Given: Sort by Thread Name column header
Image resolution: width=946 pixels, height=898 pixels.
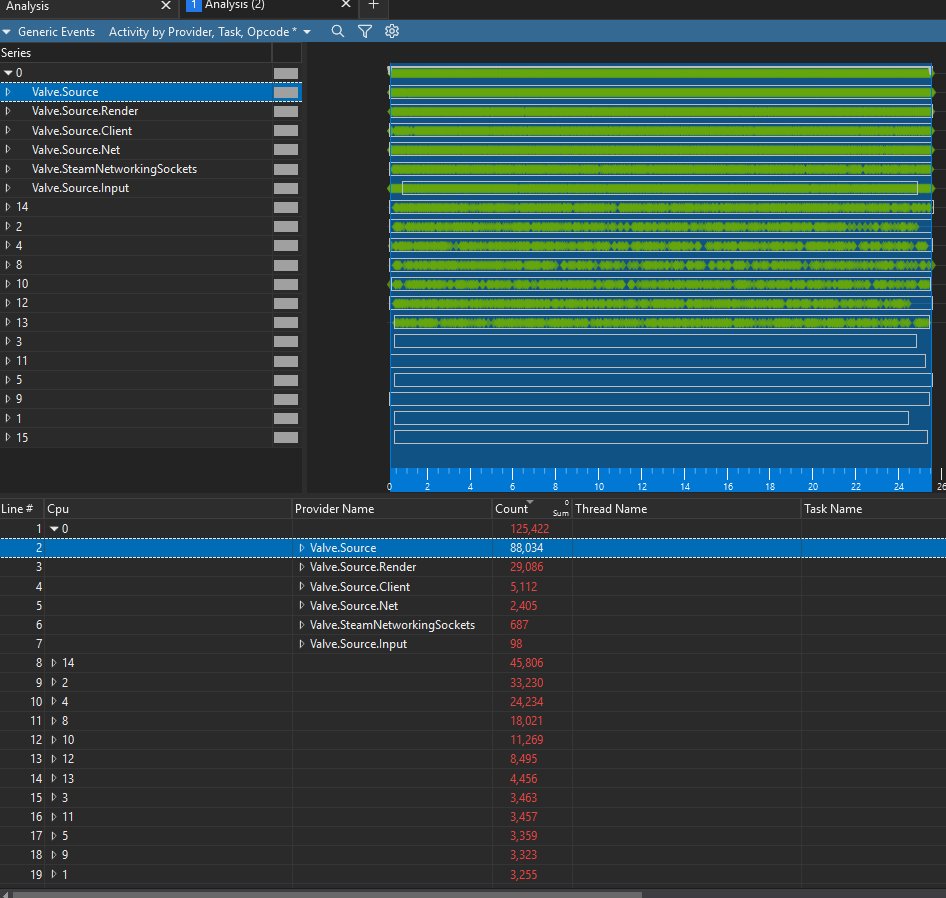Looking at the screenshot, I should coord(611,509).
